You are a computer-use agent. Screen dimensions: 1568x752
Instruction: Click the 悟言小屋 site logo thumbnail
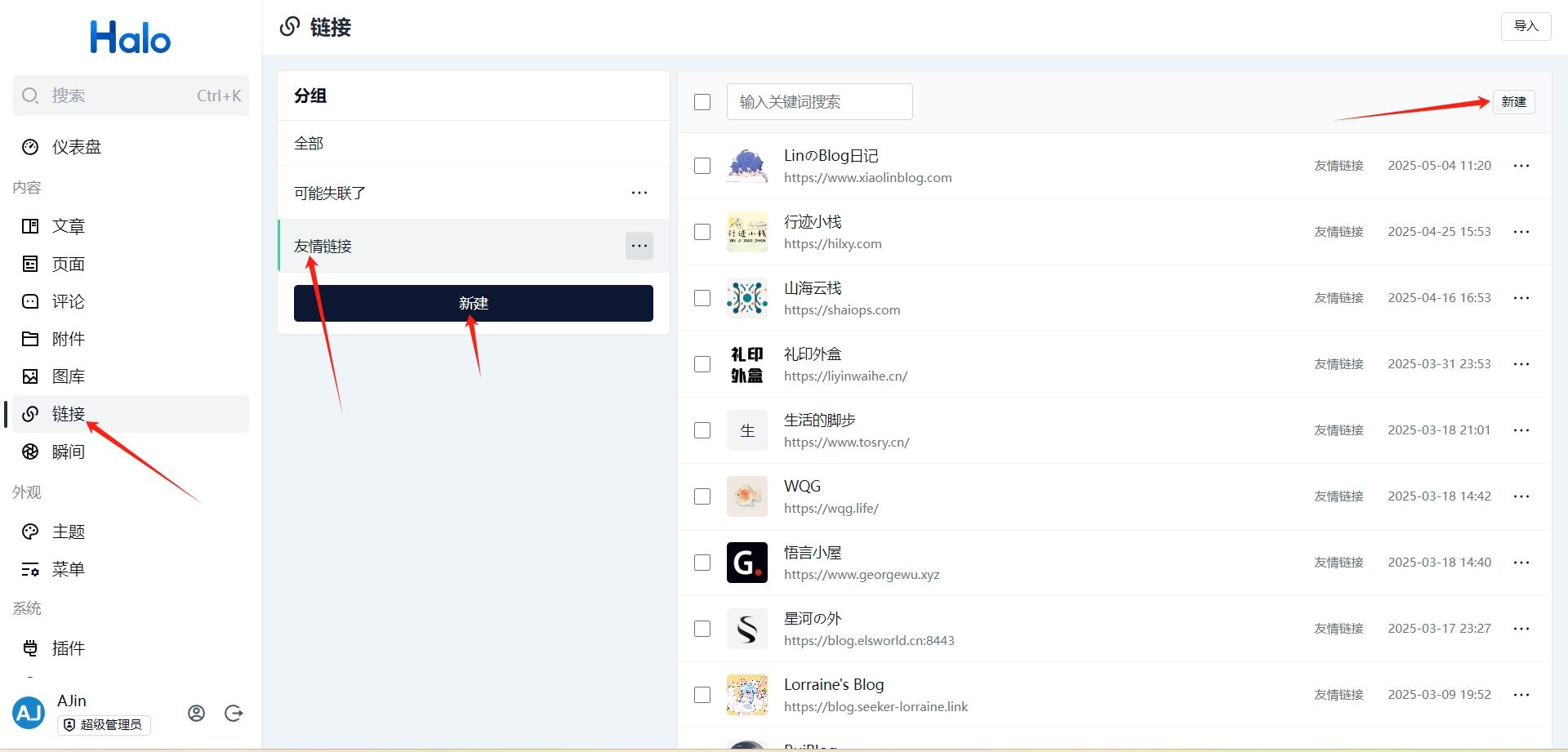[x=746, y=563]
